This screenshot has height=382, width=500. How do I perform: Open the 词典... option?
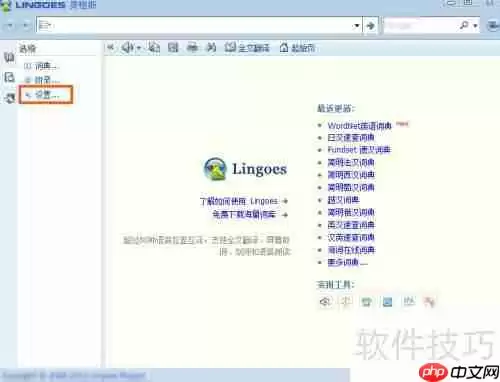[x=42, y=66]
